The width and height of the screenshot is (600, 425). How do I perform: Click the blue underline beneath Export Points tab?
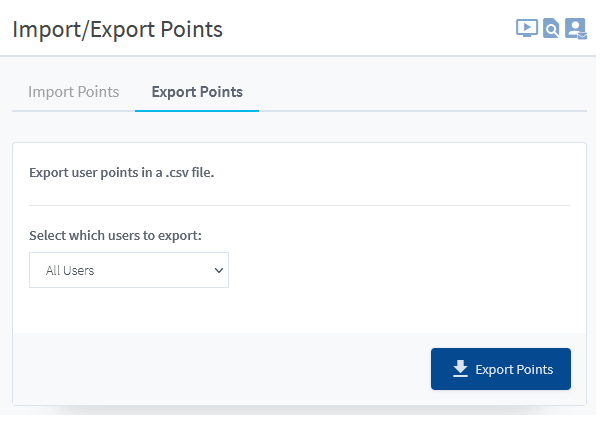pos(197,111)
